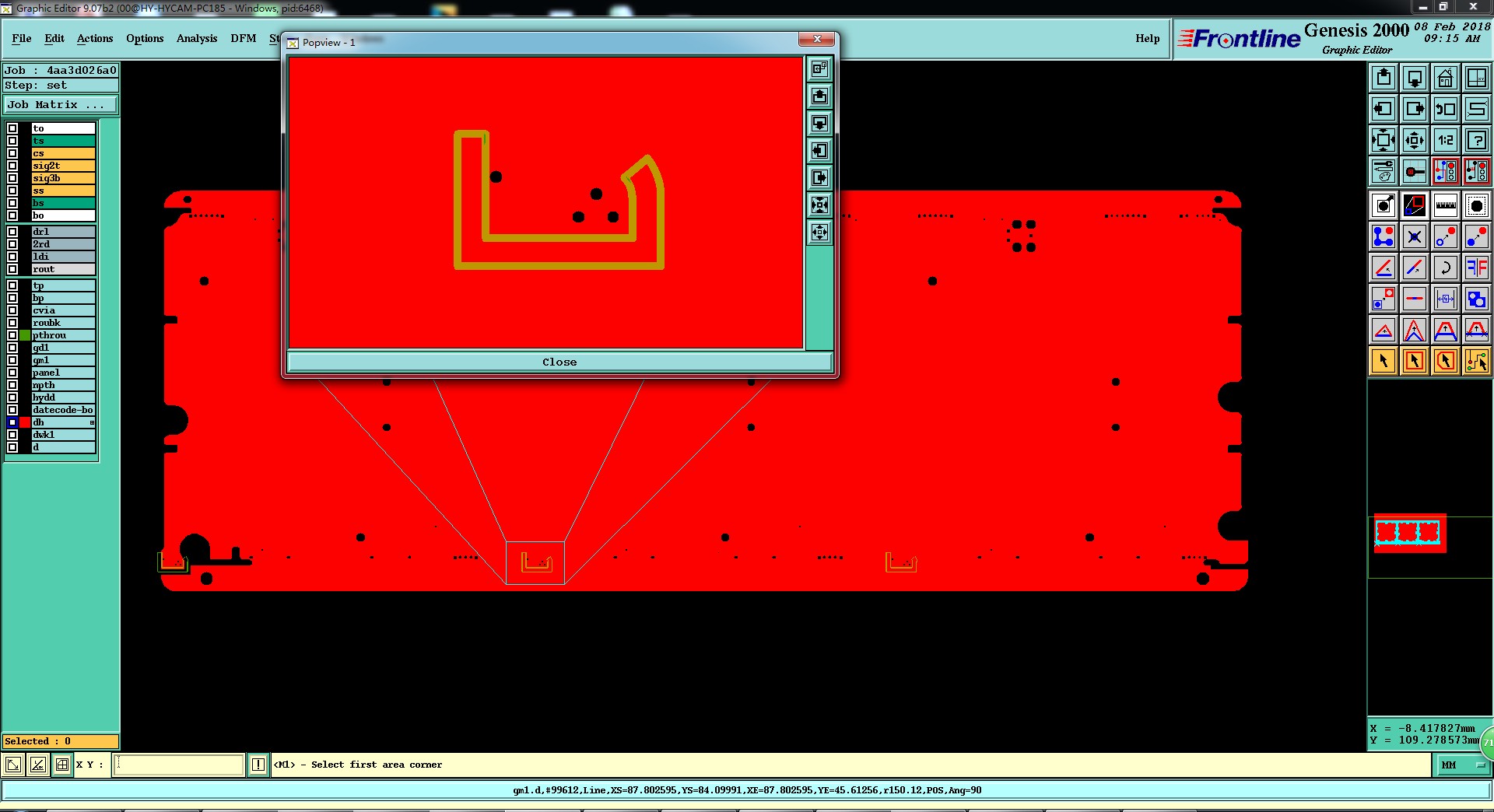Select layer name npth
The image size is (1494, 812).
coord(63,385)
